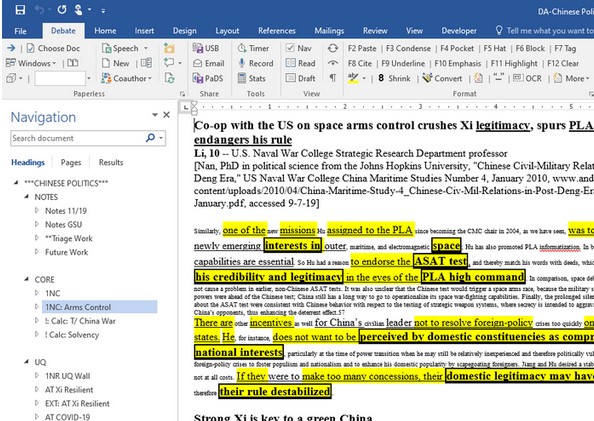Create a New speech document

(116, 63)
